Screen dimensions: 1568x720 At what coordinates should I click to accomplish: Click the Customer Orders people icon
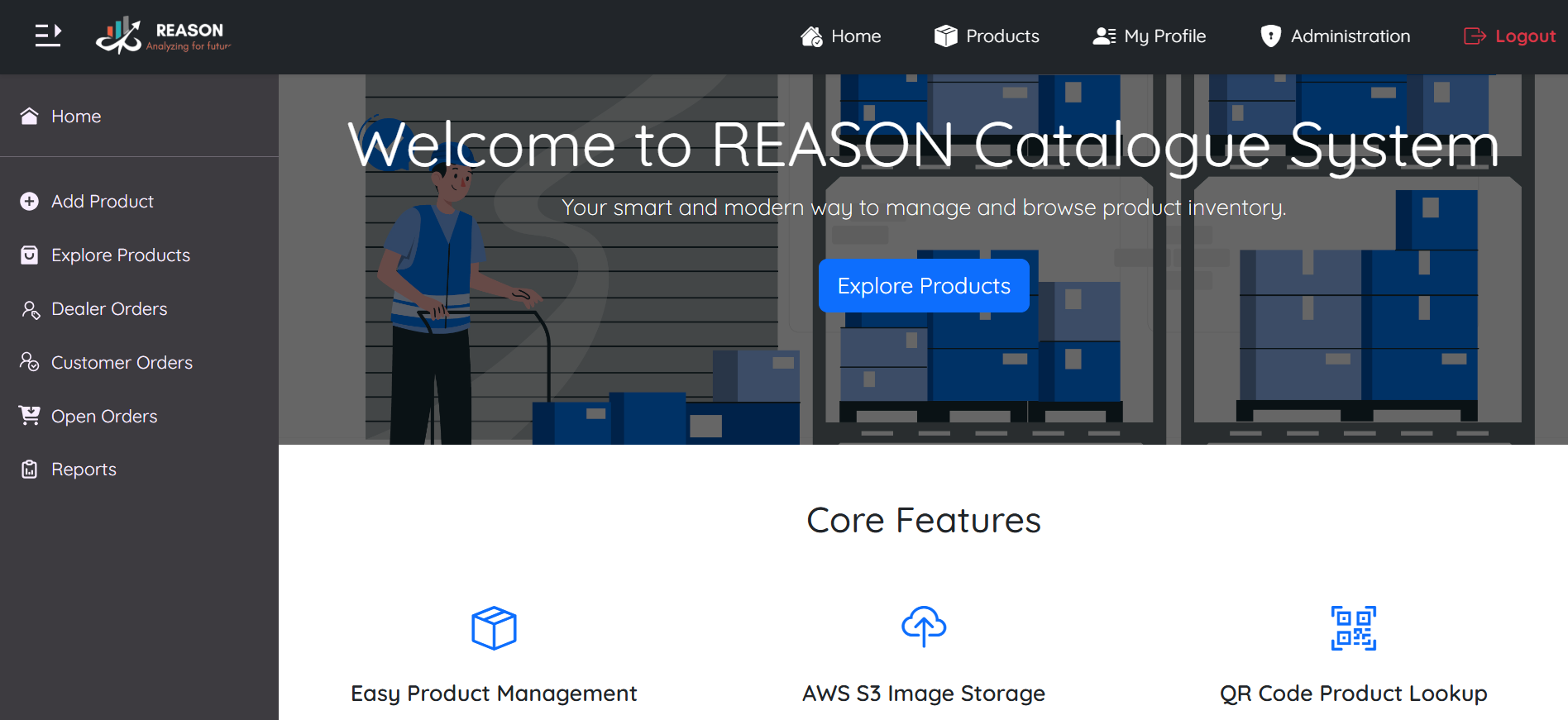point(30,363)
